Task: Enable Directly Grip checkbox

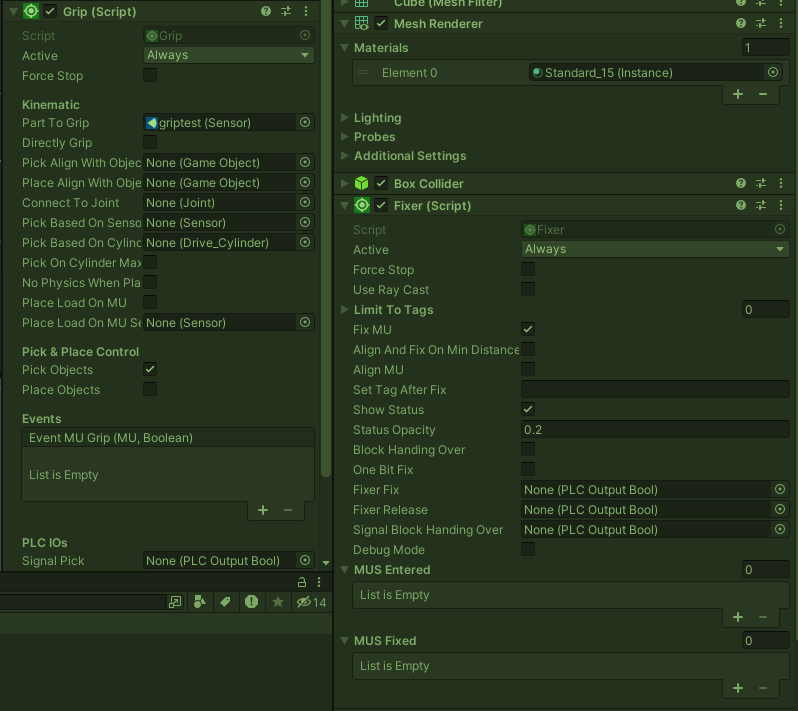Action: pos(150,142)
